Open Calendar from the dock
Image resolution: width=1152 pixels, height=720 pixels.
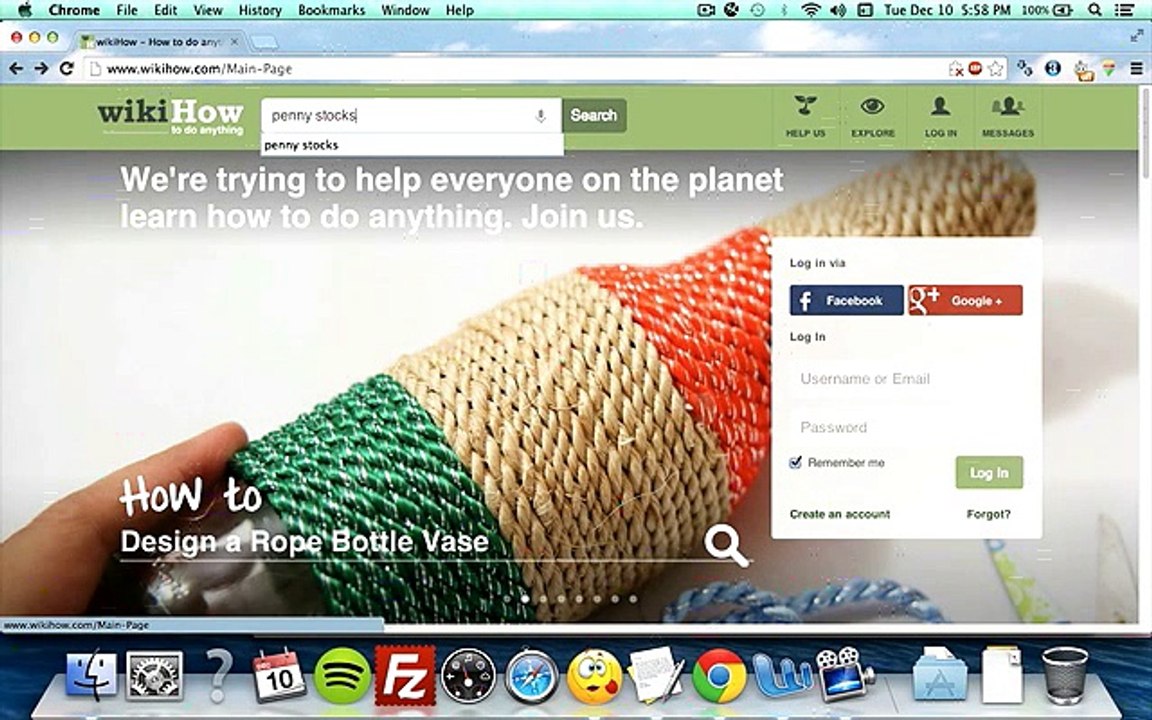[278, 675]
